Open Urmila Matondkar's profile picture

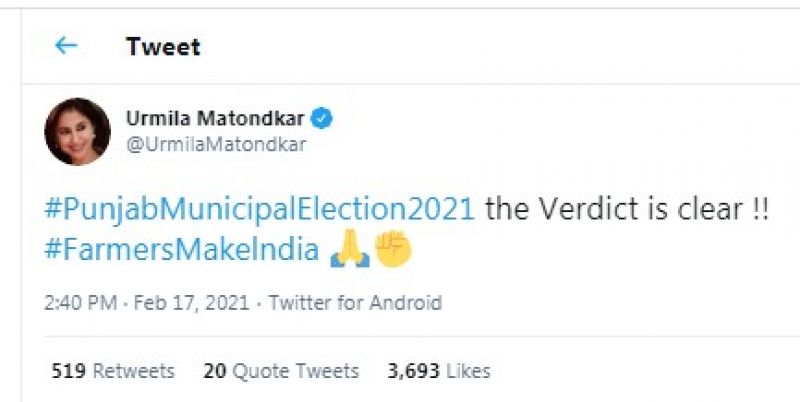point(77,131)
